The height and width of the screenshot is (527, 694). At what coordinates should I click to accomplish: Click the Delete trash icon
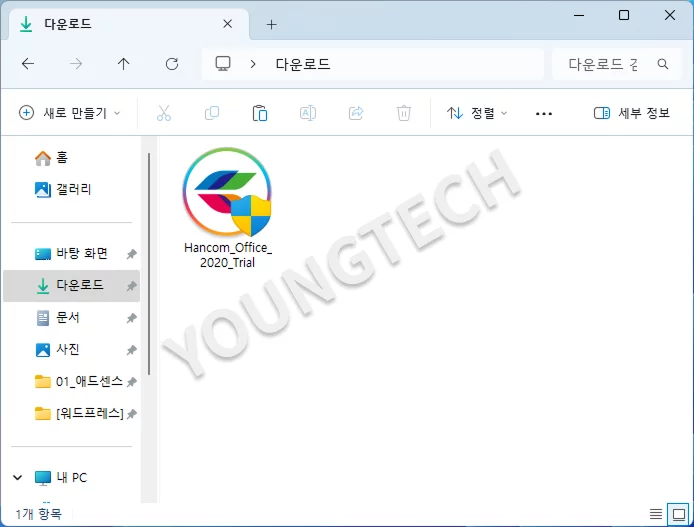click(404, 113)
